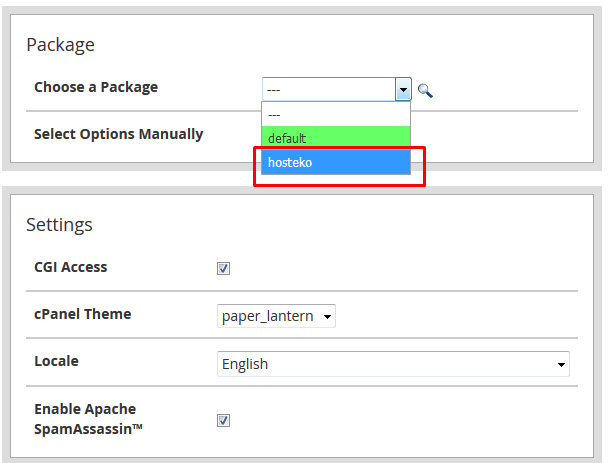The height and width of the screenshot is (463, 610).
Task: Click the CGI Access label
Action: [71, 267]
